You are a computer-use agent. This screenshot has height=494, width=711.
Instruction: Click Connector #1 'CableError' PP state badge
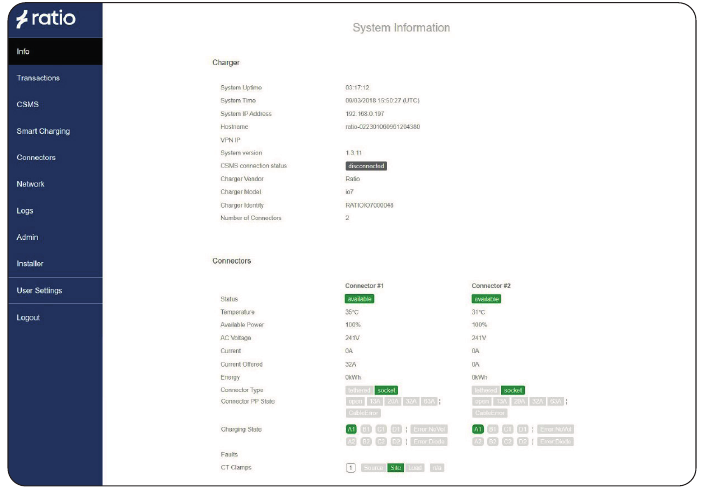coord(363,413)
